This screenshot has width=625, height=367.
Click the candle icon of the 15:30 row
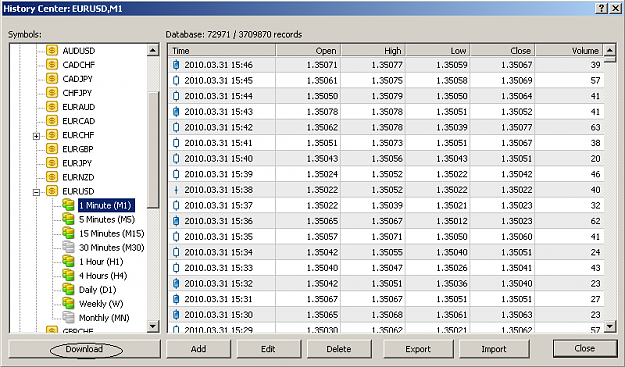point(176,314)
